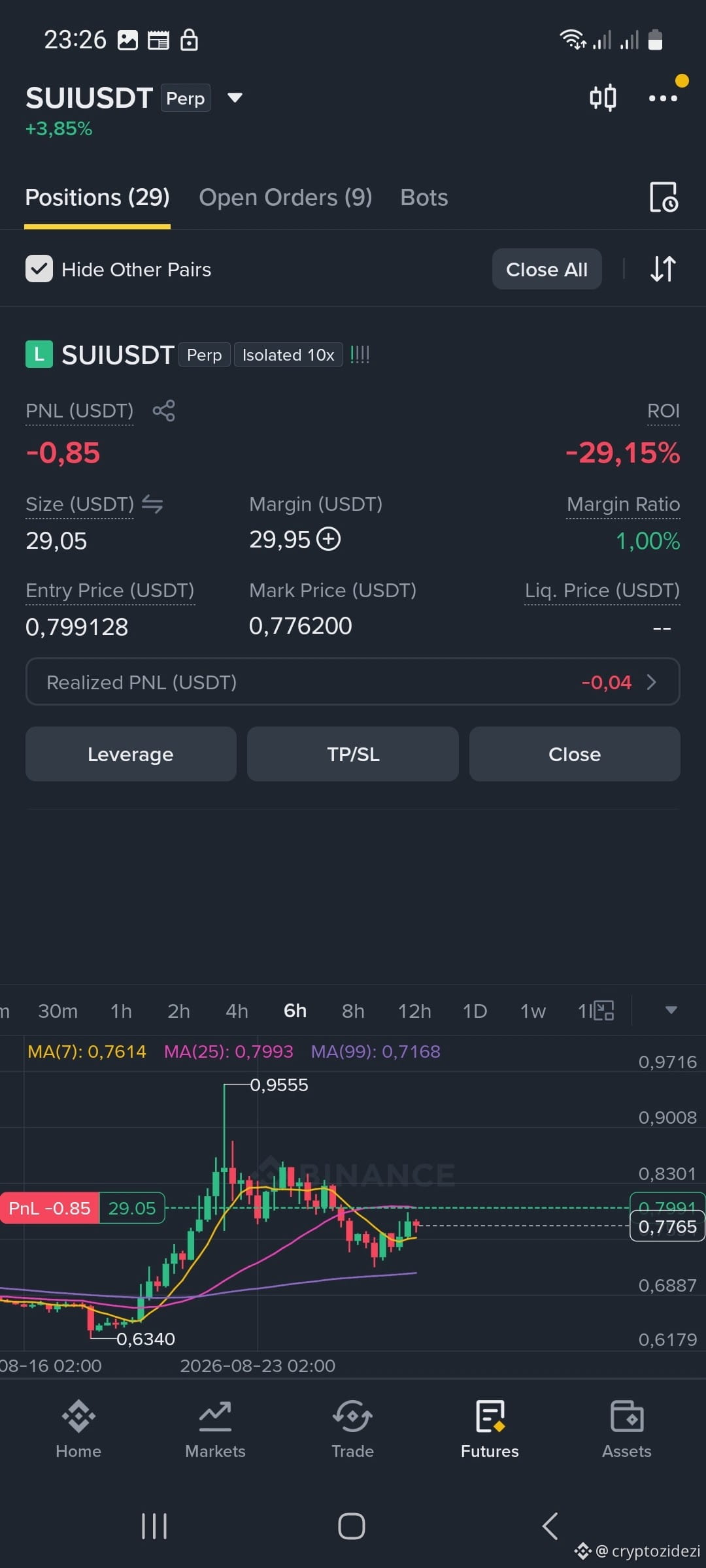Go to the Markets tab
This screenshot has height=1568, width=706.
pos(215,1429)
